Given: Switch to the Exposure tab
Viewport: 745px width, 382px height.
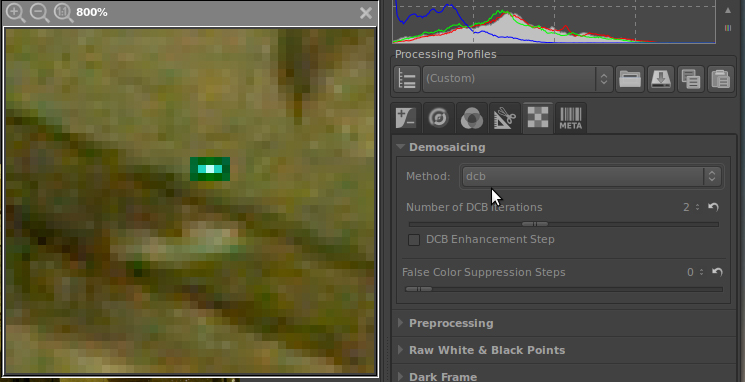Looking at the screenshot, I should 406,117.
